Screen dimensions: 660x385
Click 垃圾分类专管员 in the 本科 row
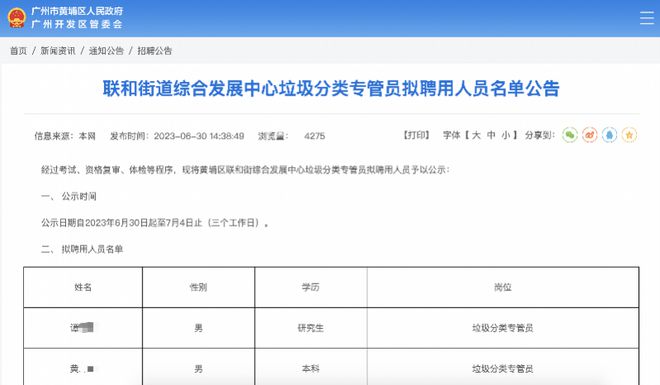(503, 369)
